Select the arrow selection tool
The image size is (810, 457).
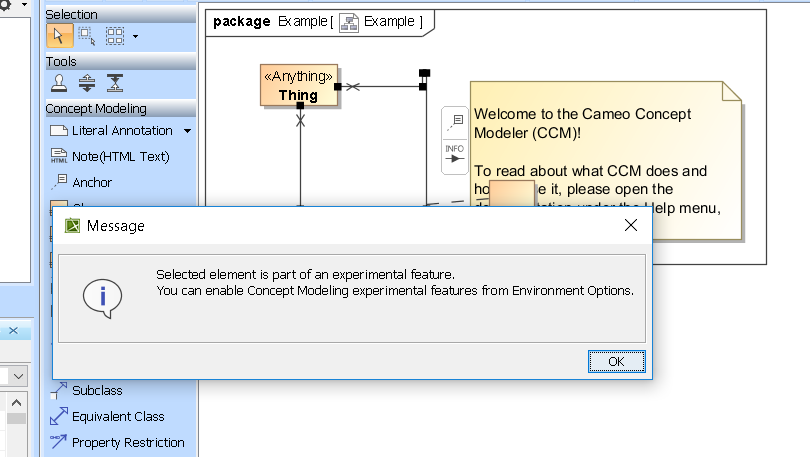coord(58,36)
